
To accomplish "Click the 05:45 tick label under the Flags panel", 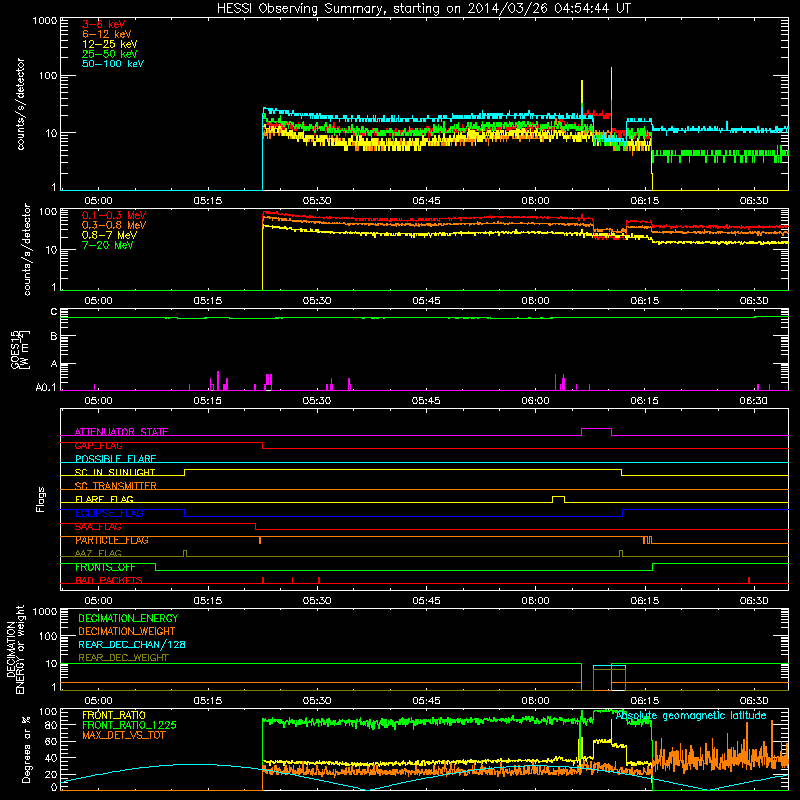I will point(426,601).
